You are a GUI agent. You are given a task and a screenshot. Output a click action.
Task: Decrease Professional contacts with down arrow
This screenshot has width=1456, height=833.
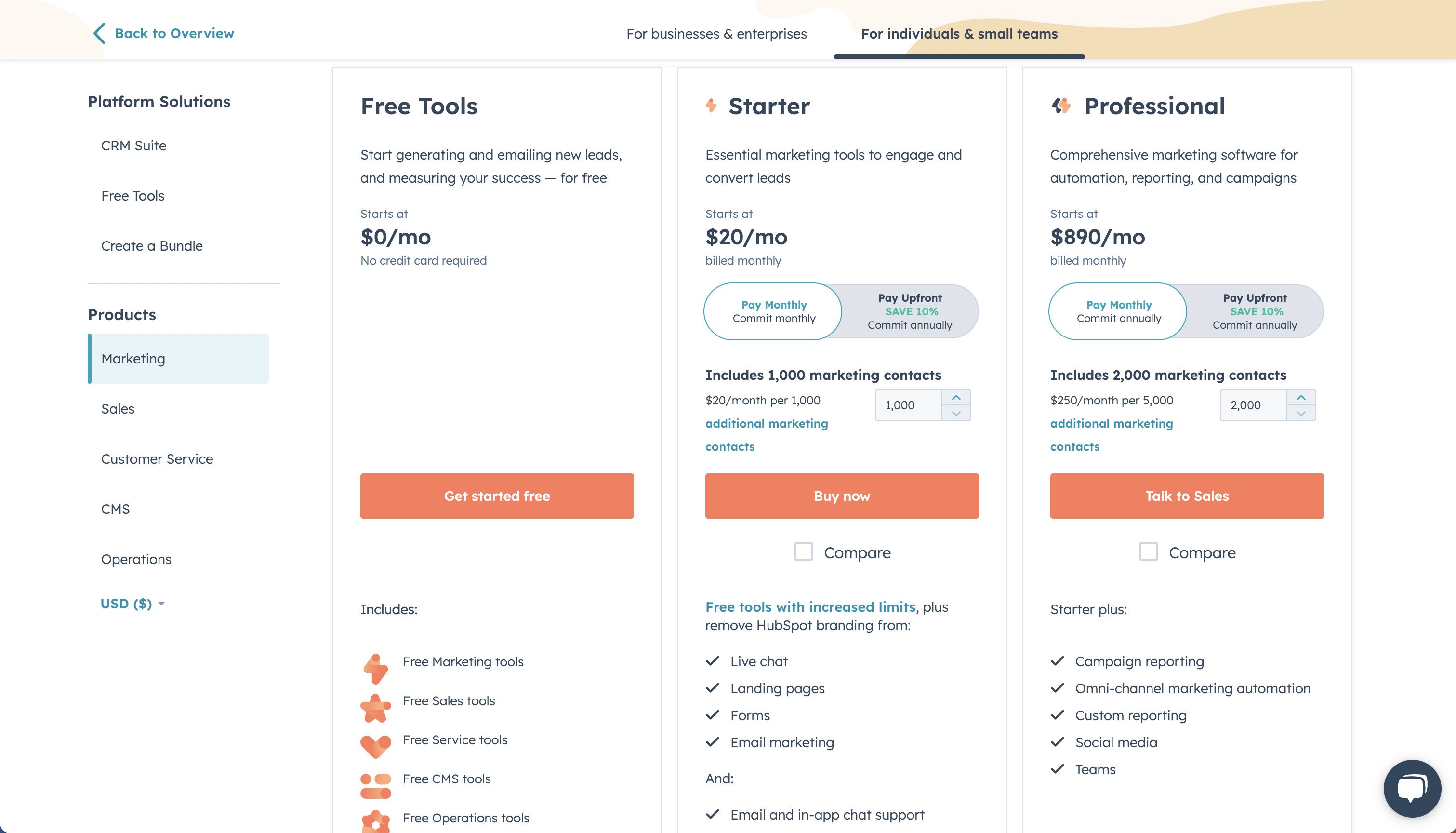point(1302,413)
